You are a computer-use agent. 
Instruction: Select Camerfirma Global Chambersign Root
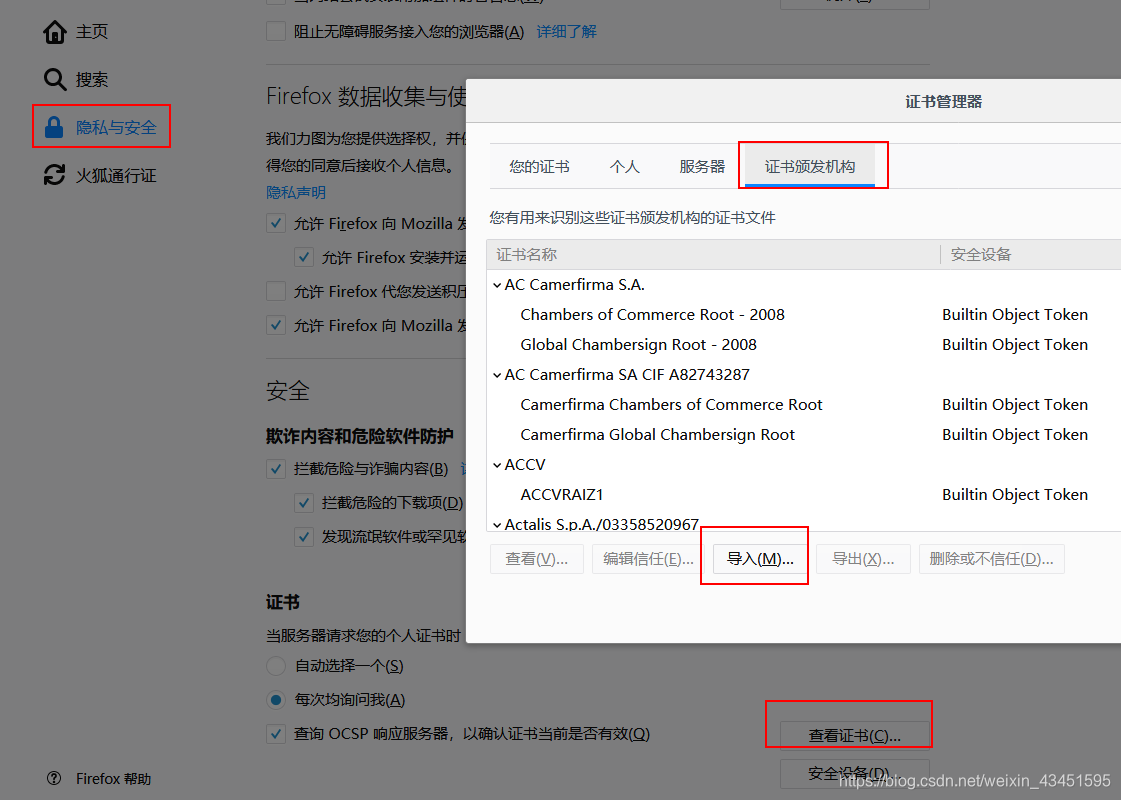coord(657,435)
